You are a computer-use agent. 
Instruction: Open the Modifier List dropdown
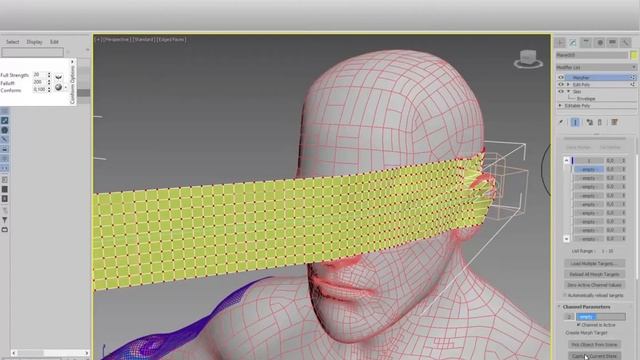596,67
